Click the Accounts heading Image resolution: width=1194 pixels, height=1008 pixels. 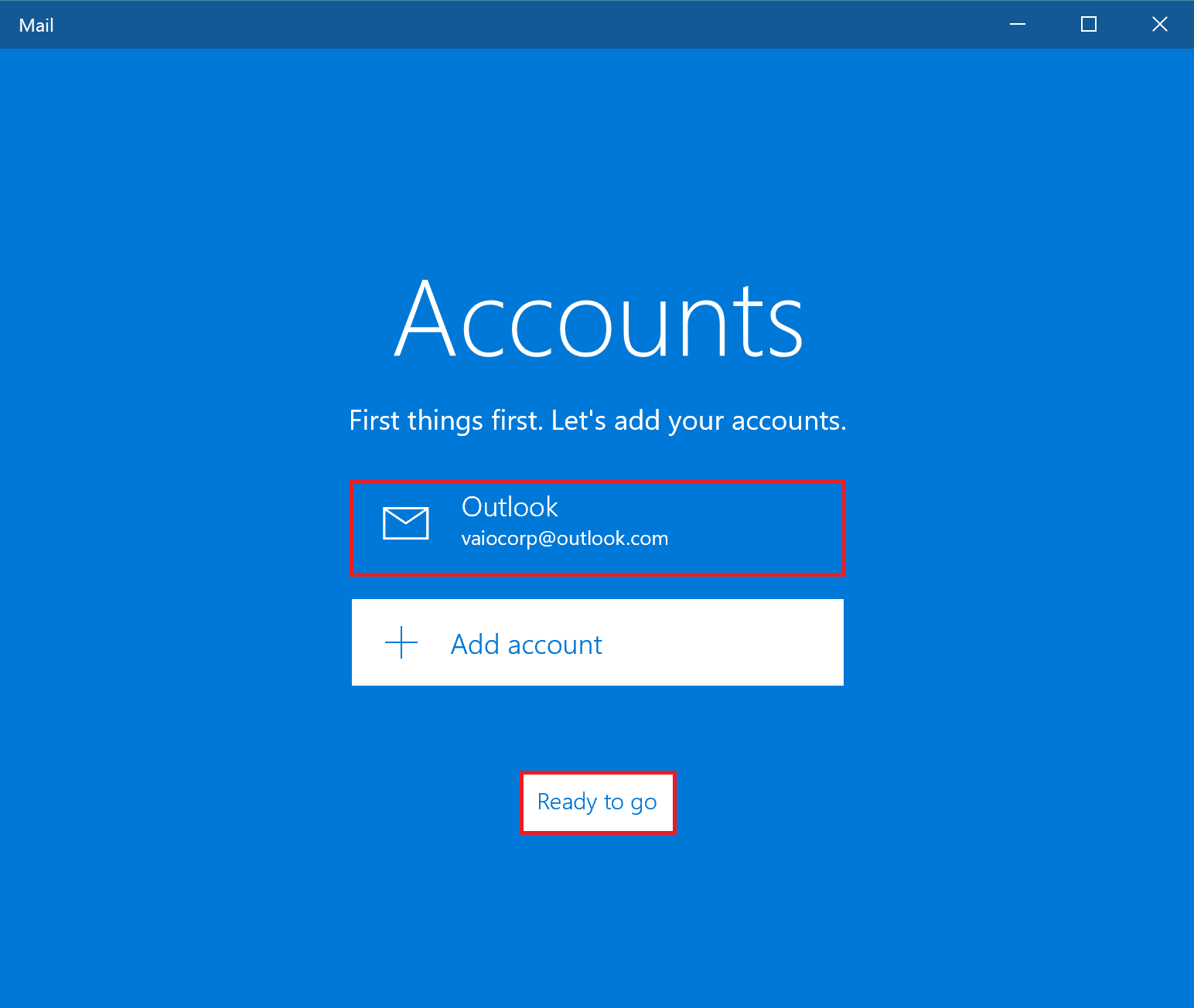(x=599, y=319)
